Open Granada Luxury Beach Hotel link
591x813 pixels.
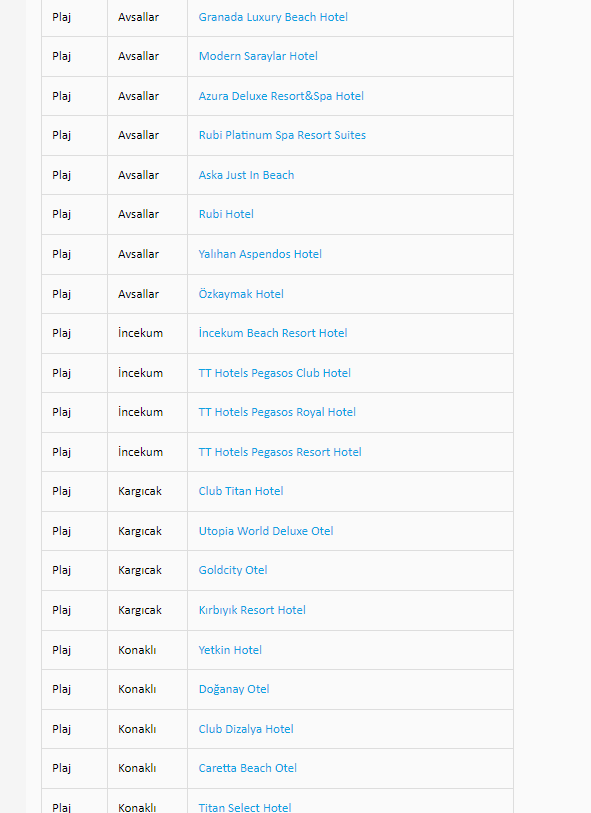pos(273,17)
